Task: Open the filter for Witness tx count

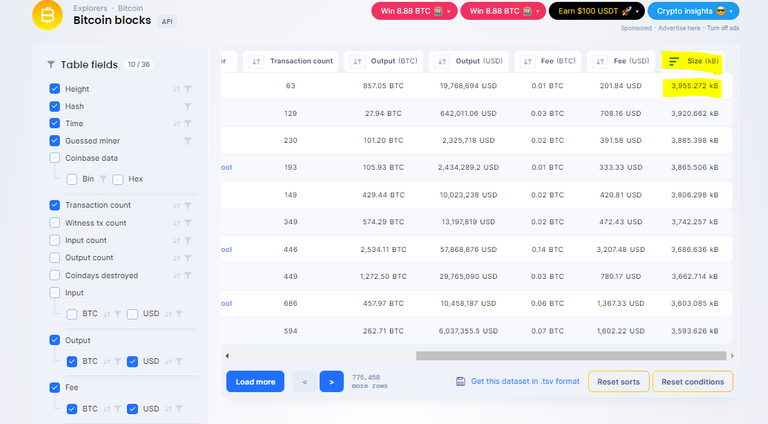Action: [188, 223]
